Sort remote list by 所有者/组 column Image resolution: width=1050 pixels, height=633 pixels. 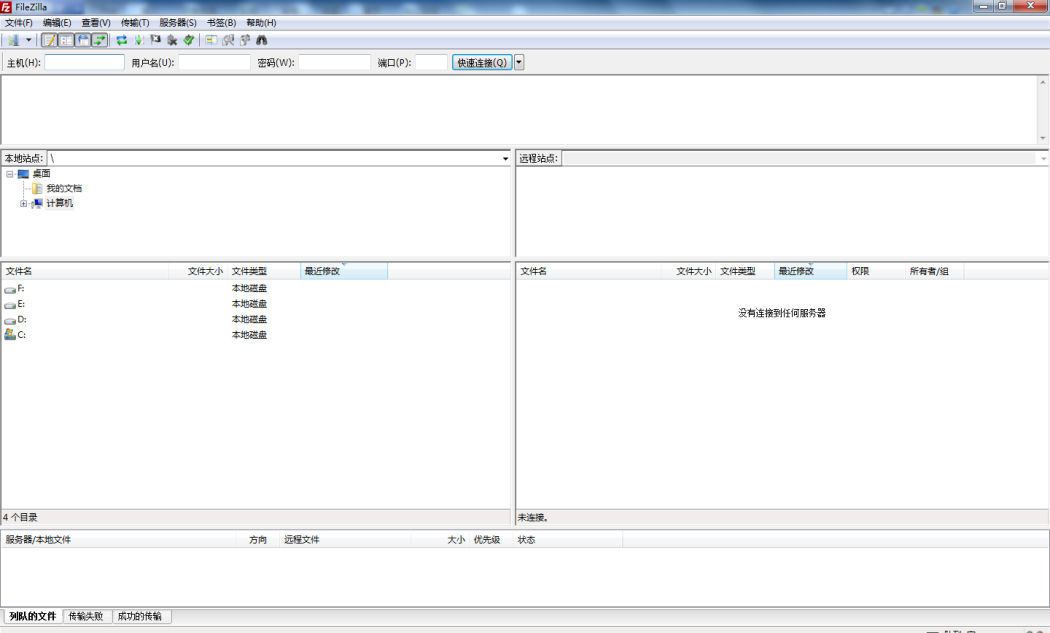934,271
